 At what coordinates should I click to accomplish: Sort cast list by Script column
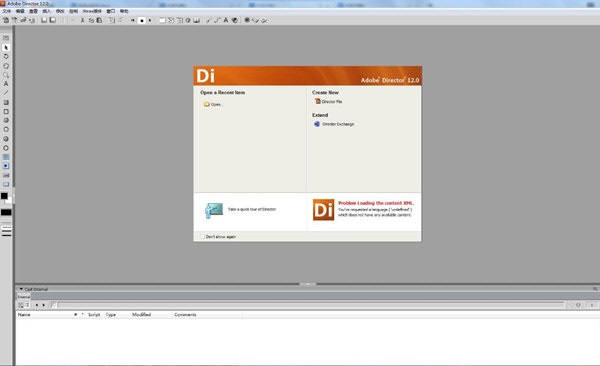(94, 315)
